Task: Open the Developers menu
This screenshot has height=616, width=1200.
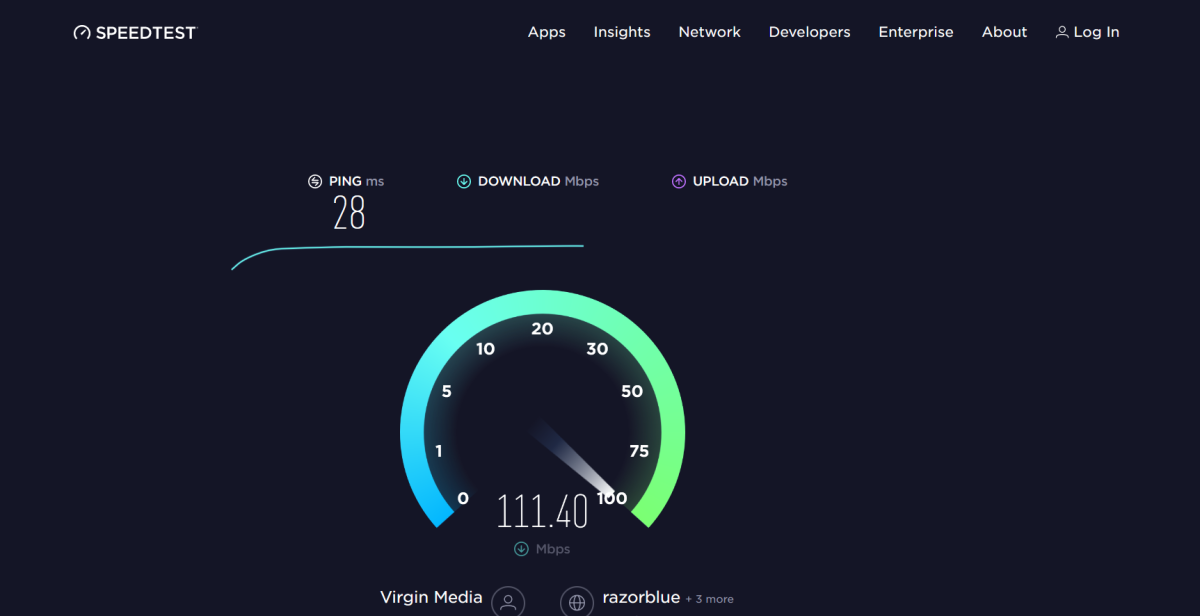Action: [x=810, y=32]
